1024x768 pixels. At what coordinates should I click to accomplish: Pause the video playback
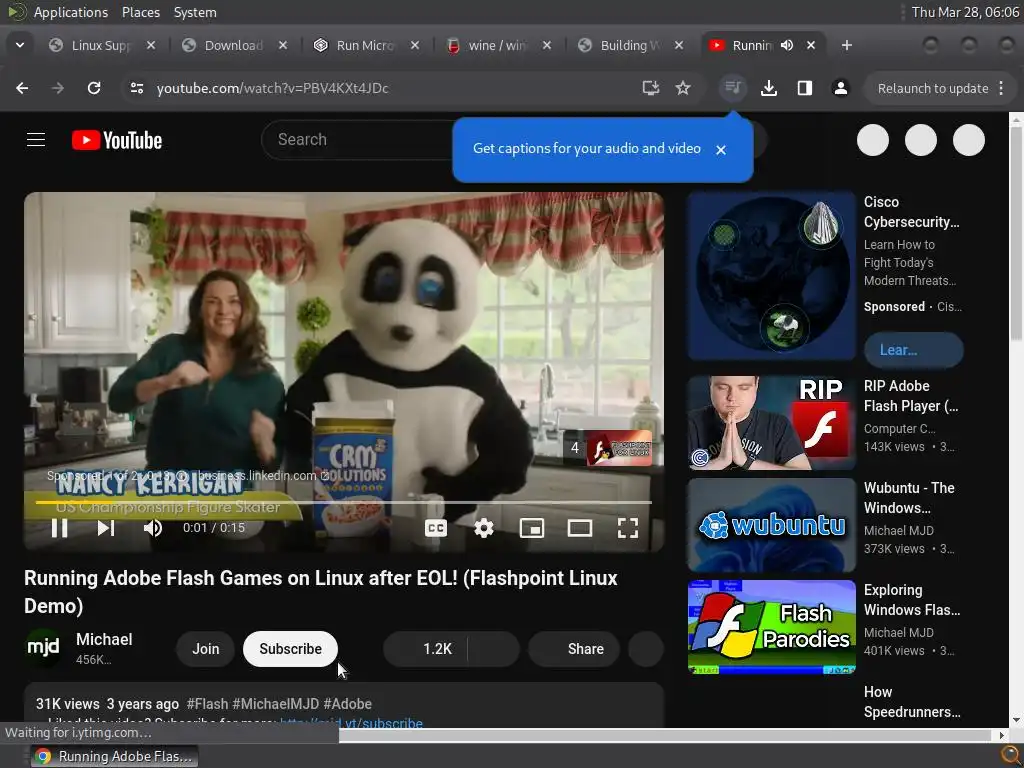pyautogui.click(x=59, y=528)
